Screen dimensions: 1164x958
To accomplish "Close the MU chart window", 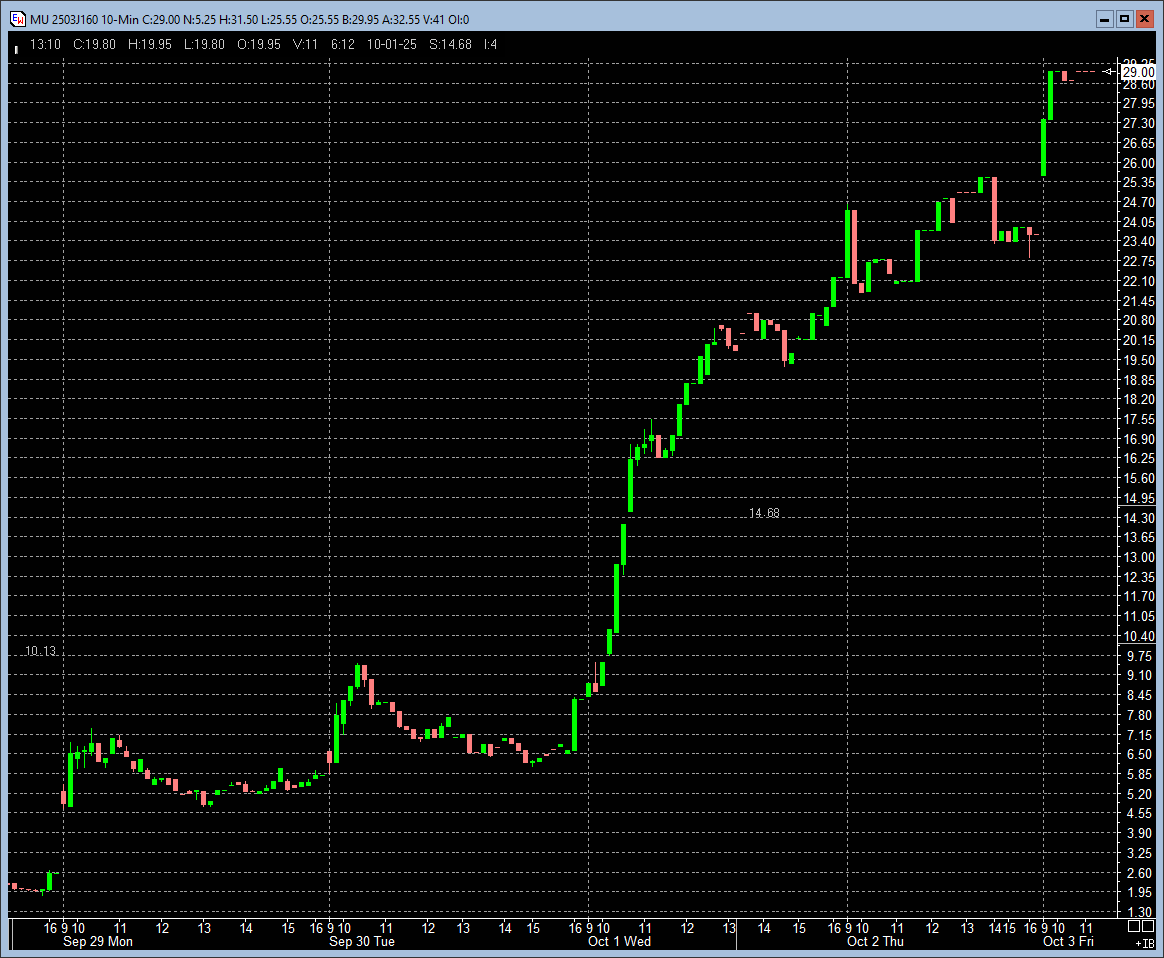I will pos(1145,19).
